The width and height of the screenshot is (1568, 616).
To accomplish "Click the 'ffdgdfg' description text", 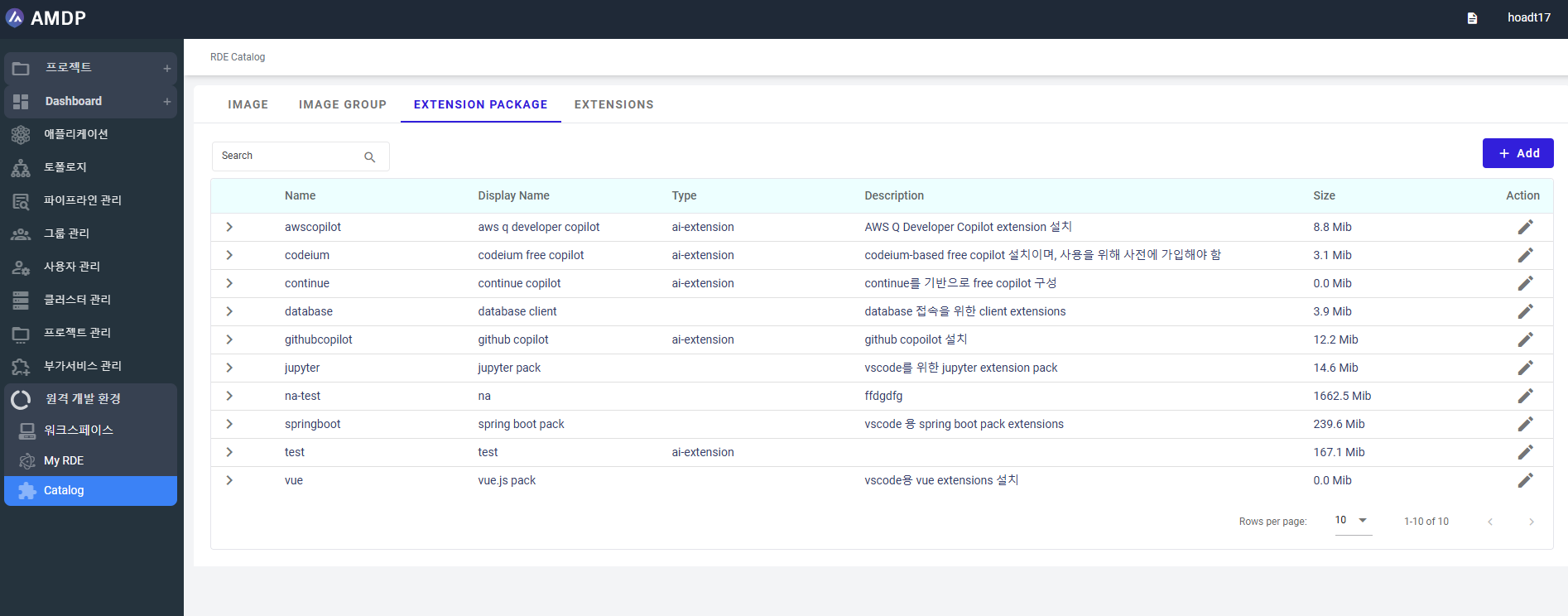I will [883, 396].
